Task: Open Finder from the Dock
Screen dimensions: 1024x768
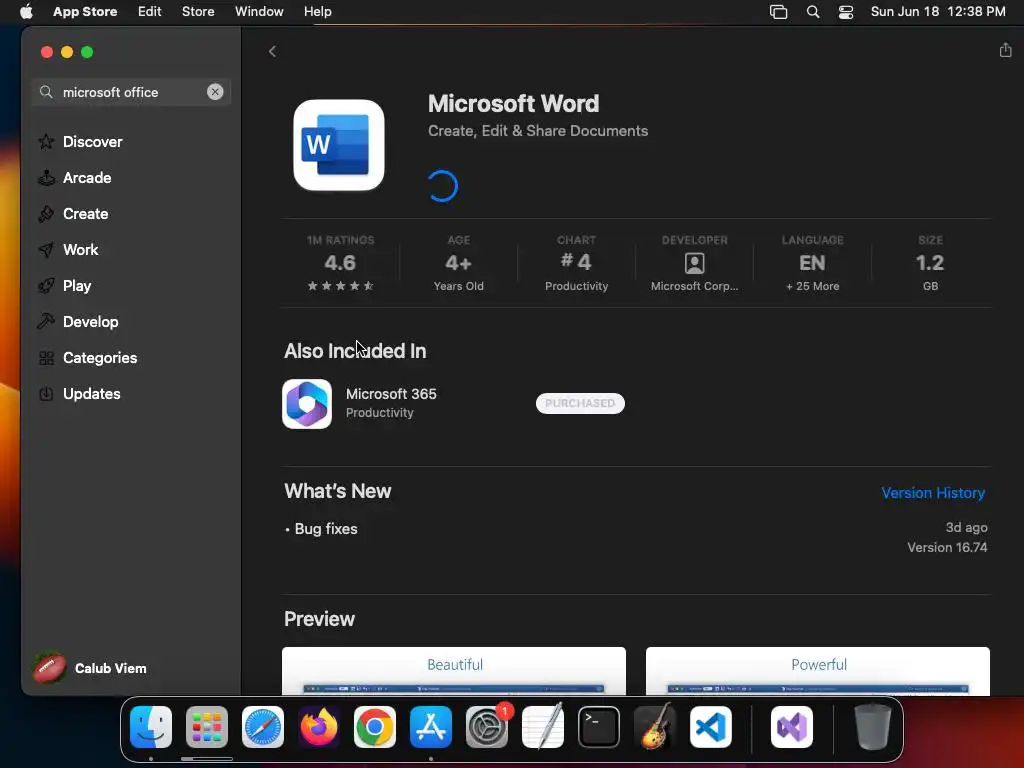Action: point(151,727)
